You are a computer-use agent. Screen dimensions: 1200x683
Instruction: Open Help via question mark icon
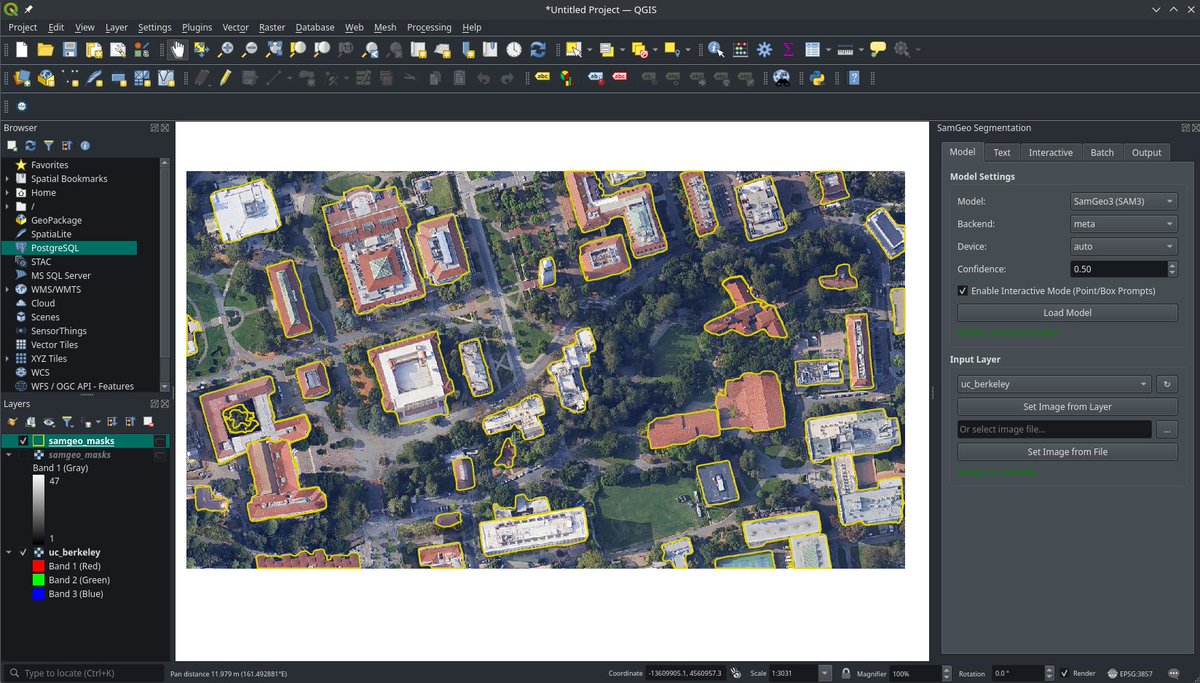tap(854, 77)
